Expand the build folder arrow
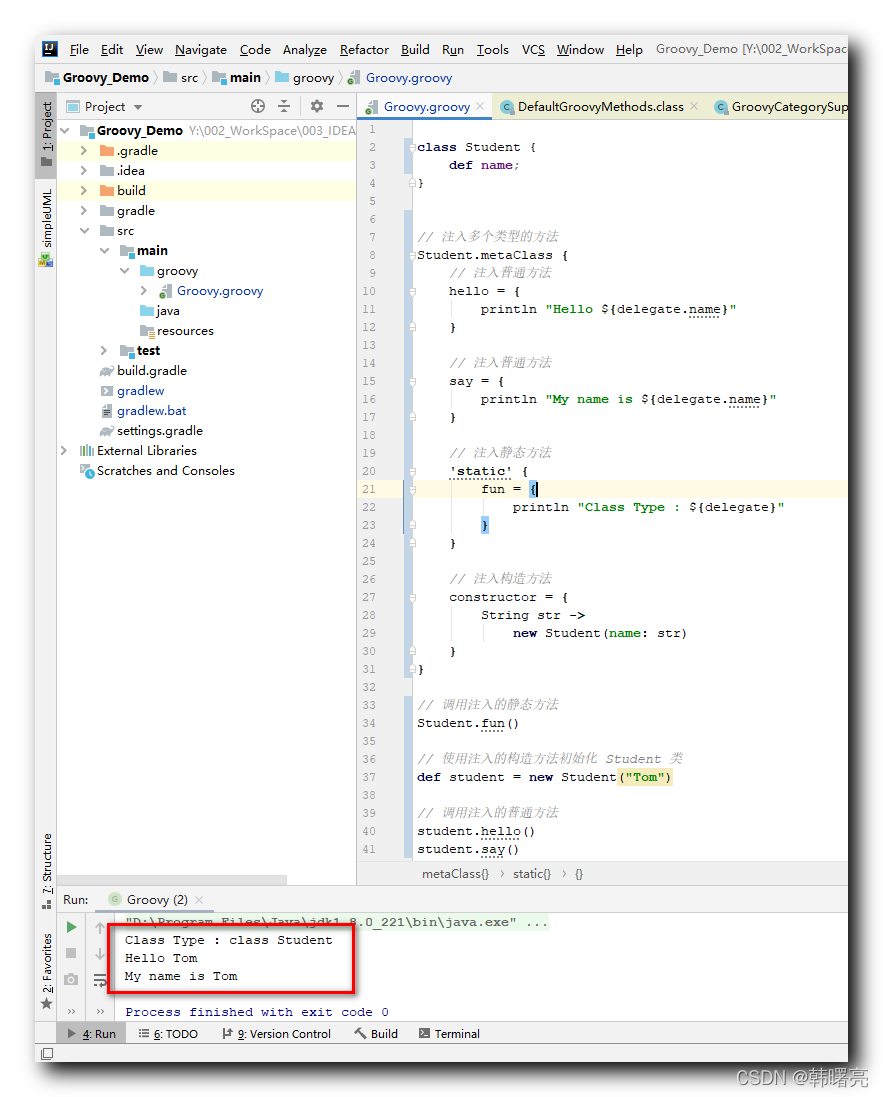Screen dimensions: 883x1097 [x=84, y=190]
